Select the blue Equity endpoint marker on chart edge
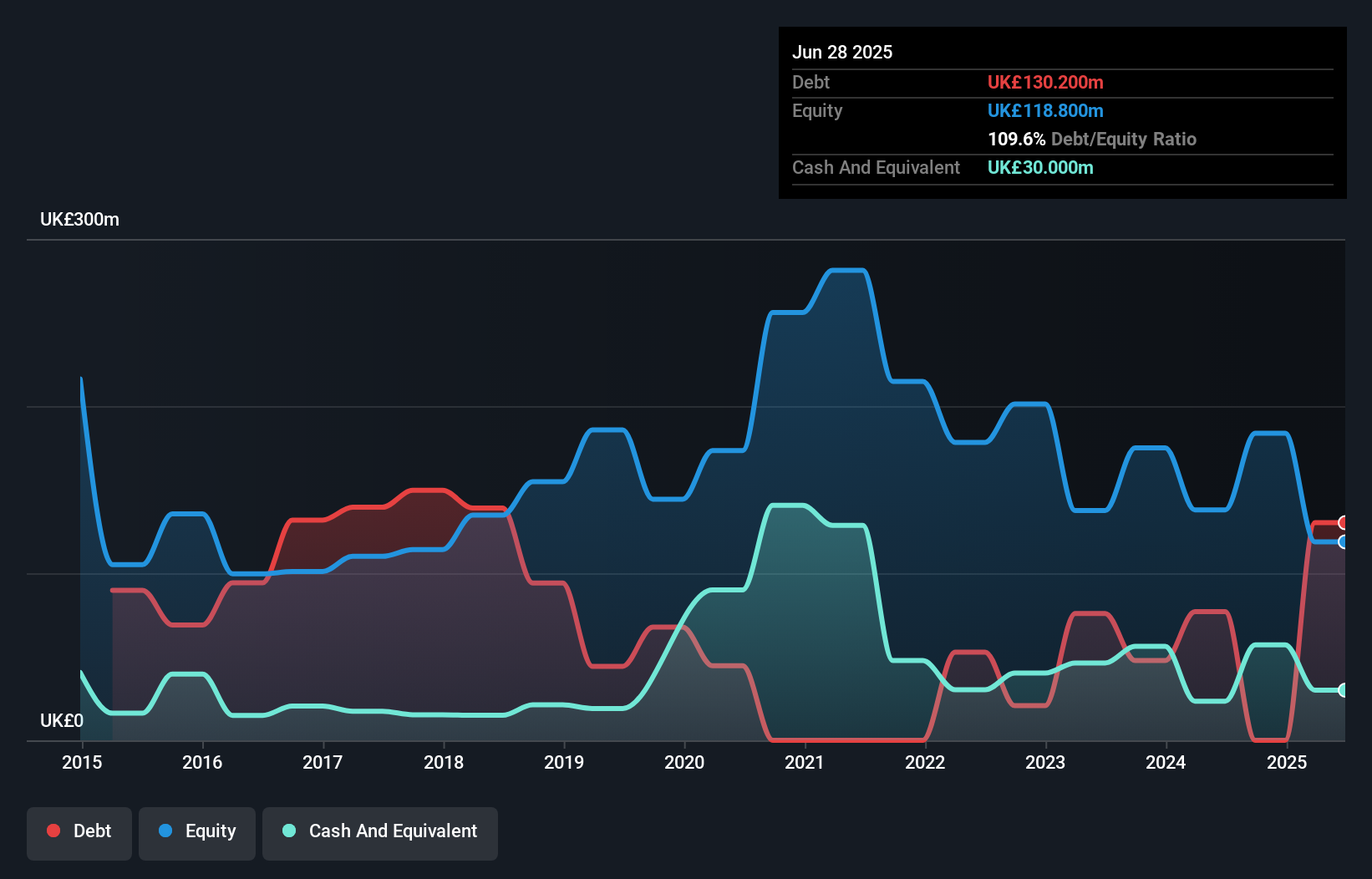Viewport: 1372px width, 879px height. click(x=1344, y=542)
